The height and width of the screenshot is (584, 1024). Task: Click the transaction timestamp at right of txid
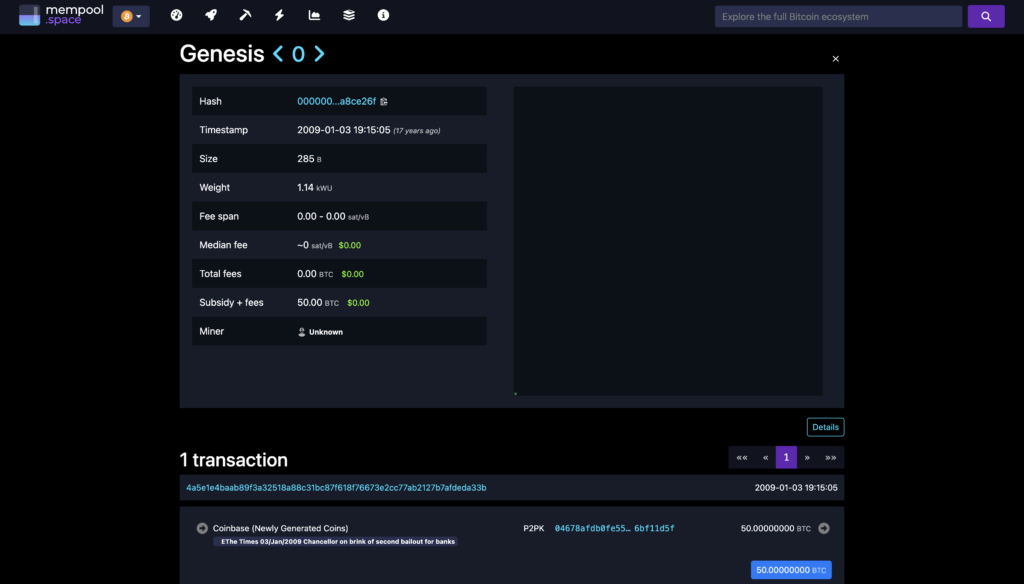tap(796, 488)
